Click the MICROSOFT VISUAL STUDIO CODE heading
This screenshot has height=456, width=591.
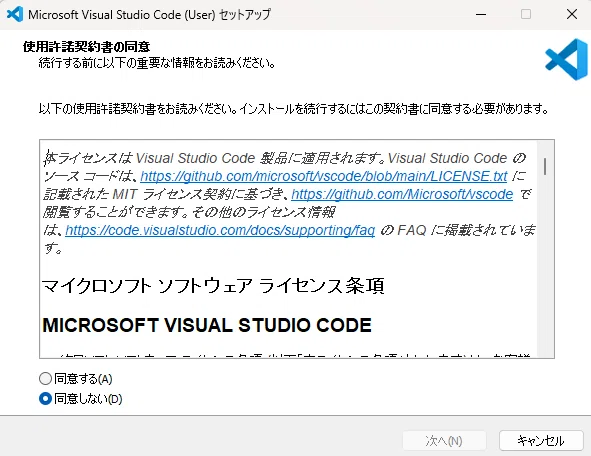coord(207,325)
